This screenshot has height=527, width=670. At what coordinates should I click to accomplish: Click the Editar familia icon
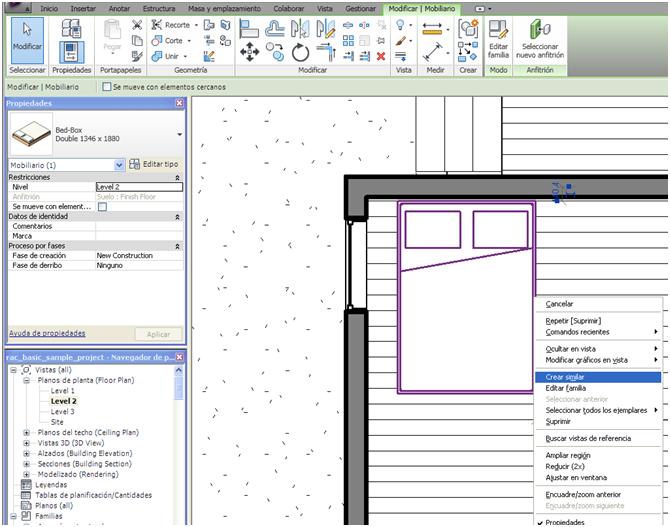tap(497, 39)
